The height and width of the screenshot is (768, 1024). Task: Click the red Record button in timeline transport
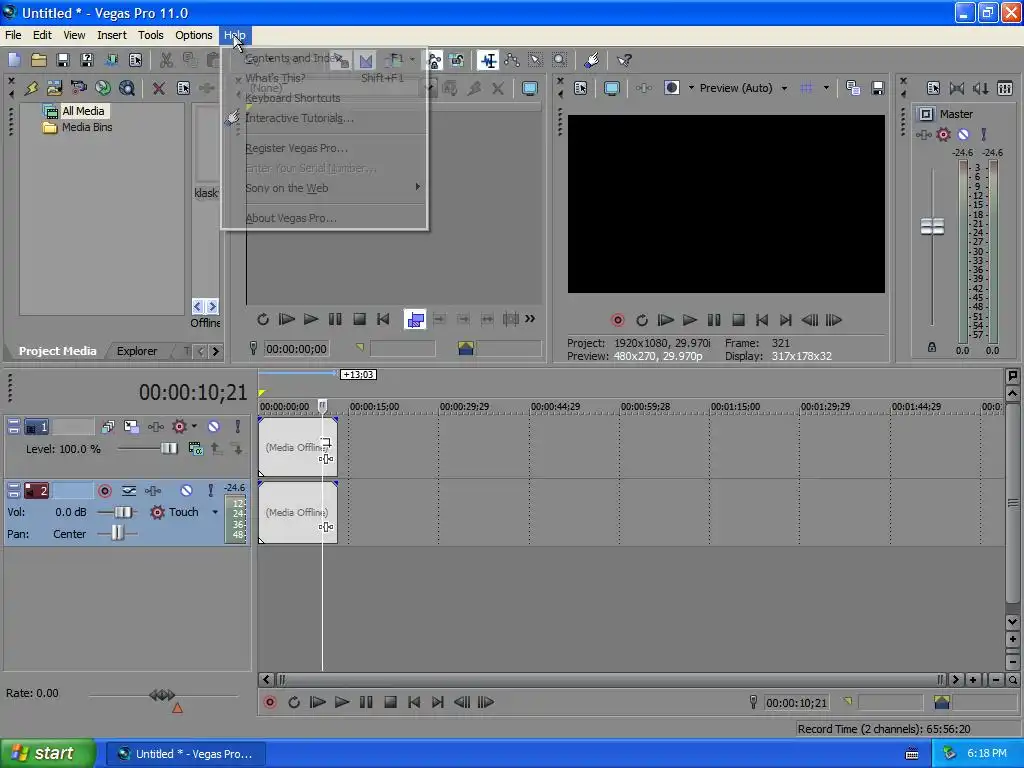270,702
